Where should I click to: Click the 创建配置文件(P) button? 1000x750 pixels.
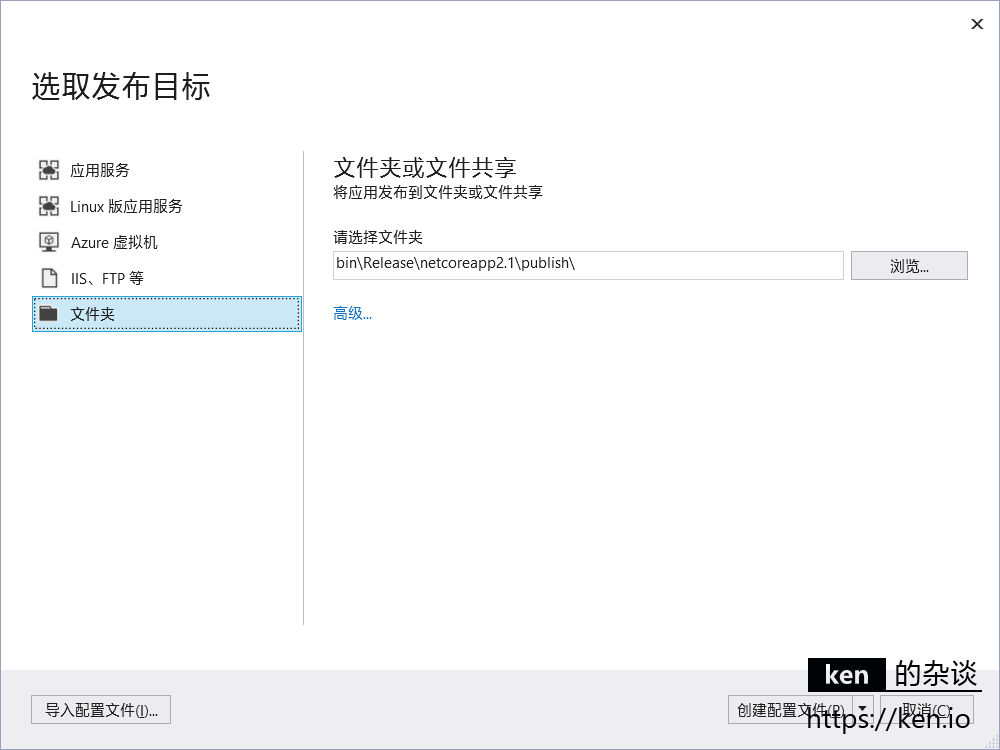pyautogui.click(x=790, y=710)
